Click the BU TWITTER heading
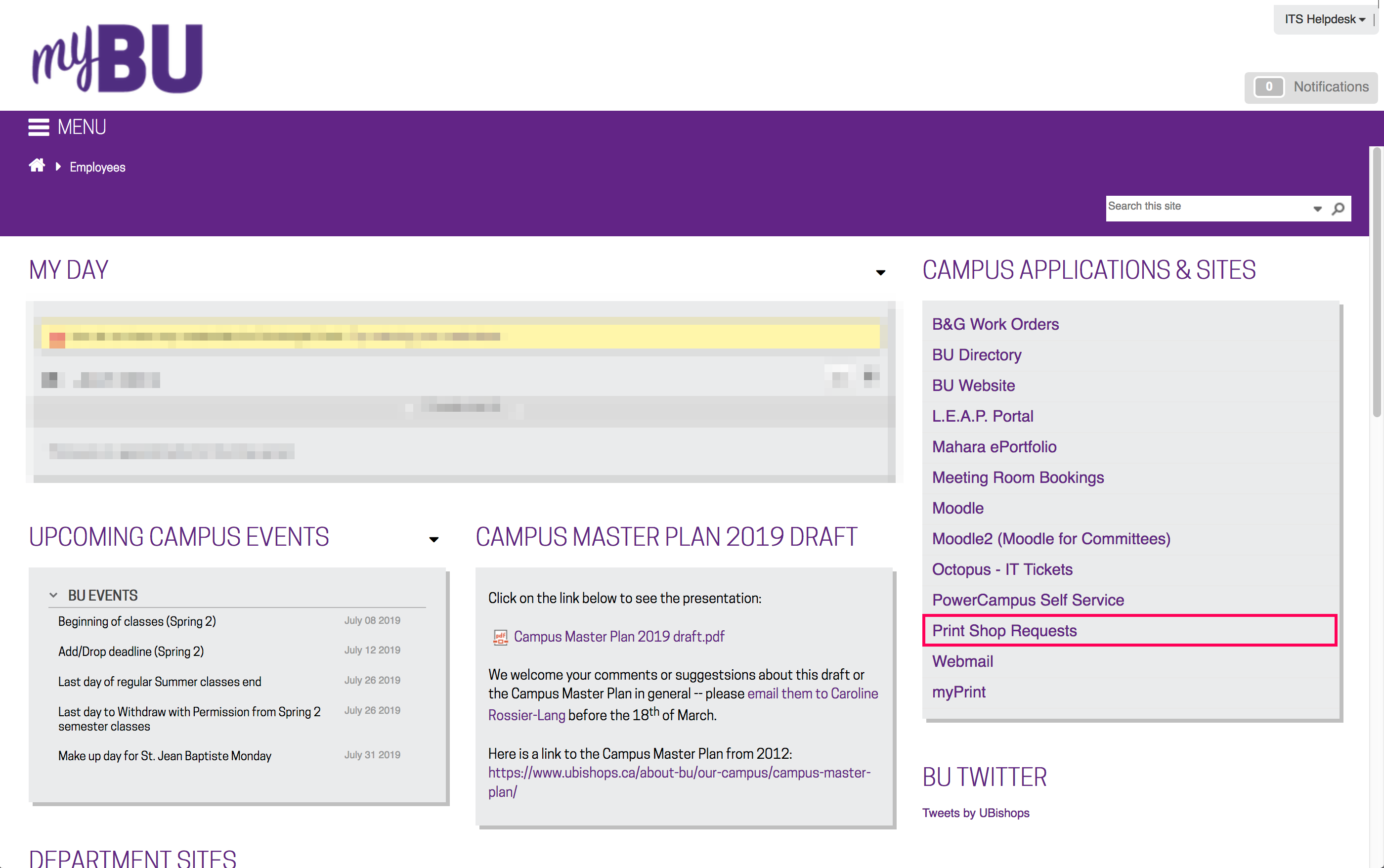 coord(985,778)
